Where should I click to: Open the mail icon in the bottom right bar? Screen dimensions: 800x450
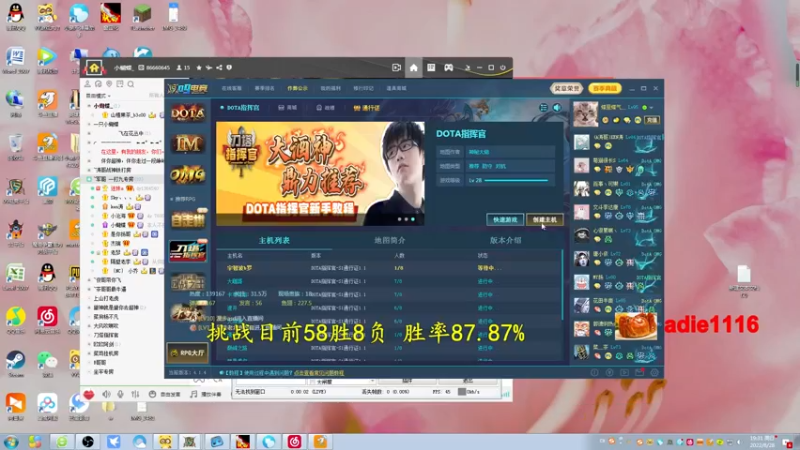(x=639, y=373)
